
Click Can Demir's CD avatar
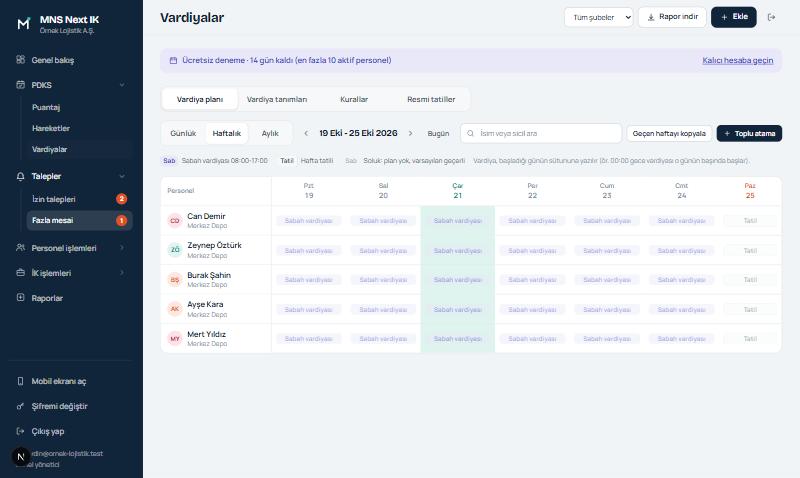(174, 220)
